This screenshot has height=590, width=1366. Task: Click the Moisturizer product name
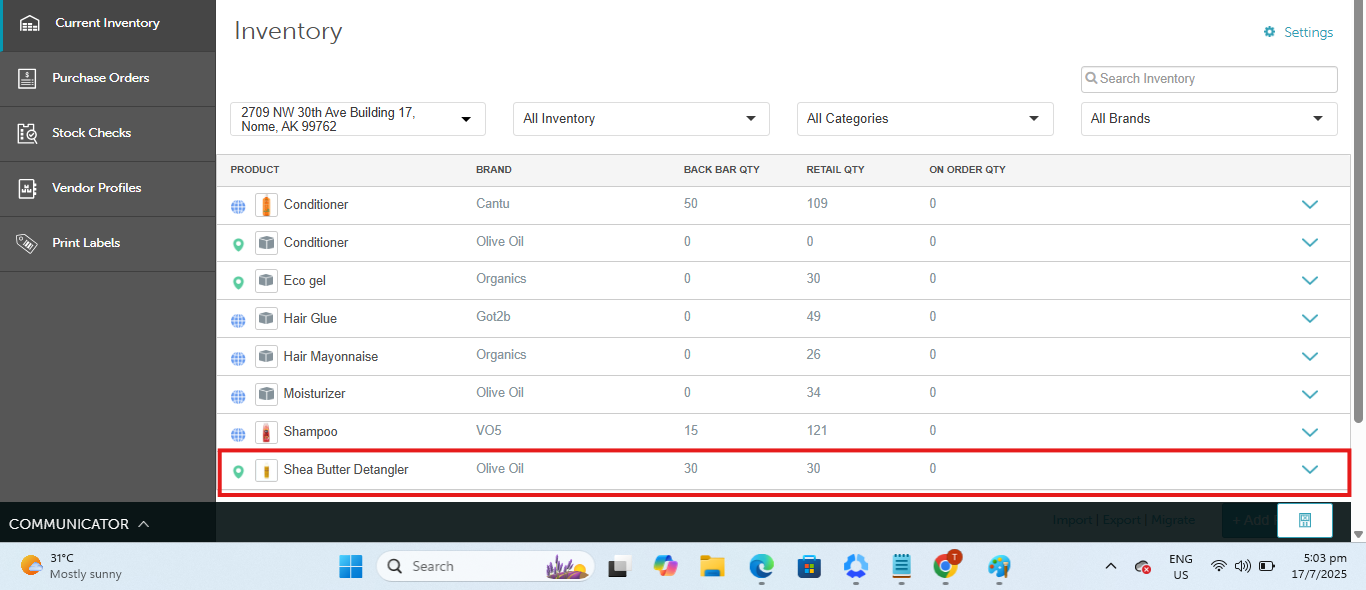pos(314,394)
